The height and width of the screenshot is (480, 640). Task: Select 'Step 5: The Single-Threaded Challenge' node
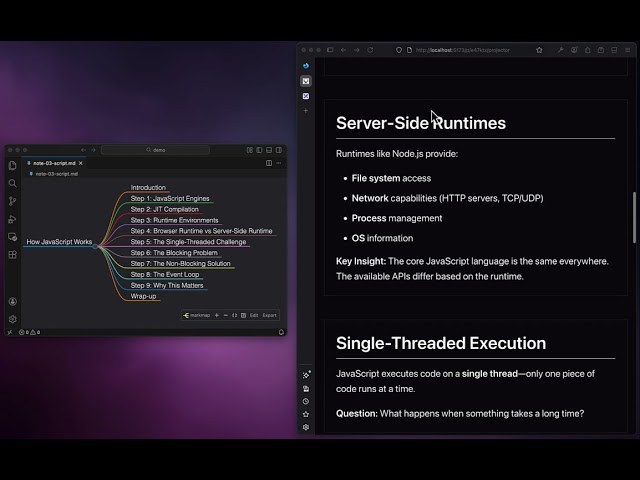tap(188, 242)
